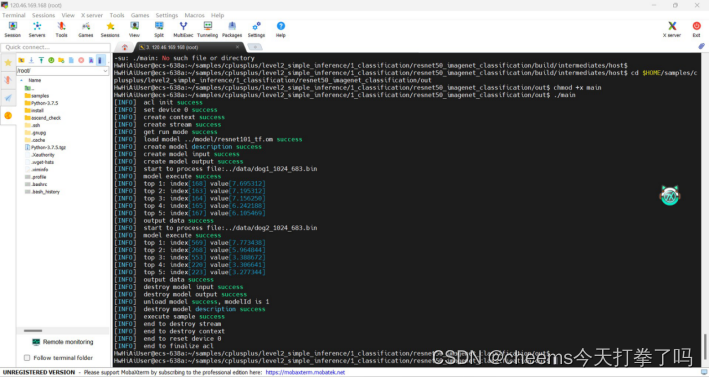Screen dimensions: 709x377
Task: Click the SFTP download arrow icon
Action: (31, 60)
